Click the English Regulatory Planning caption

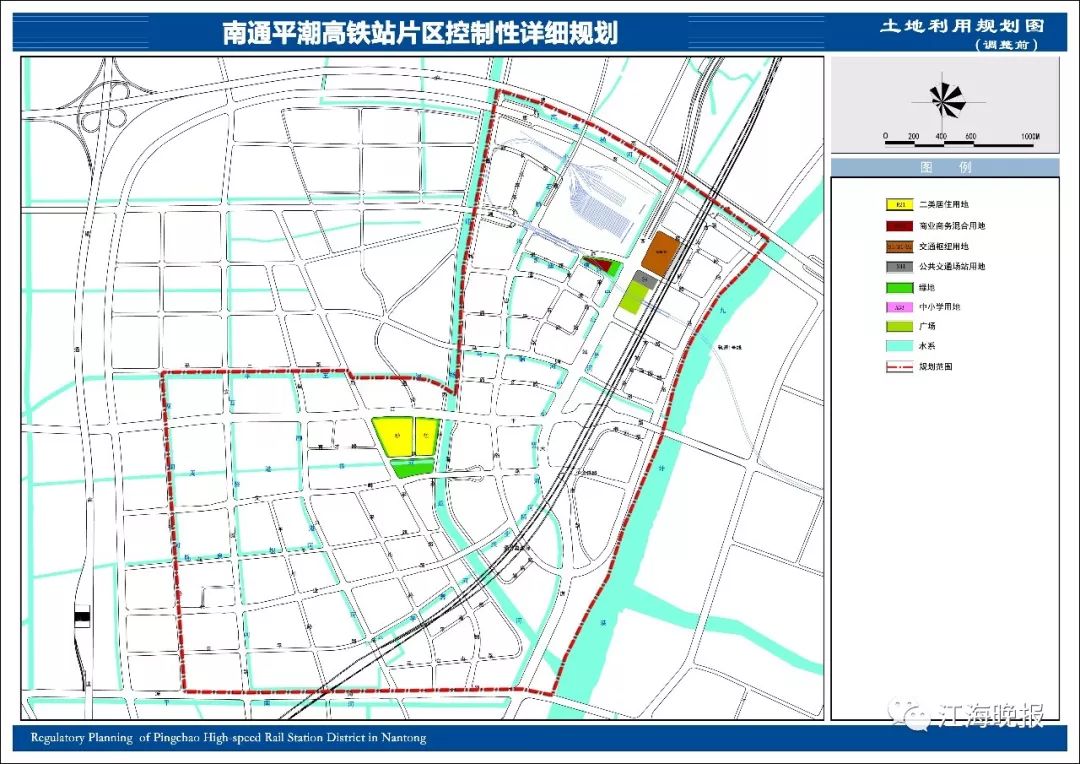click(x=228, y=737)
